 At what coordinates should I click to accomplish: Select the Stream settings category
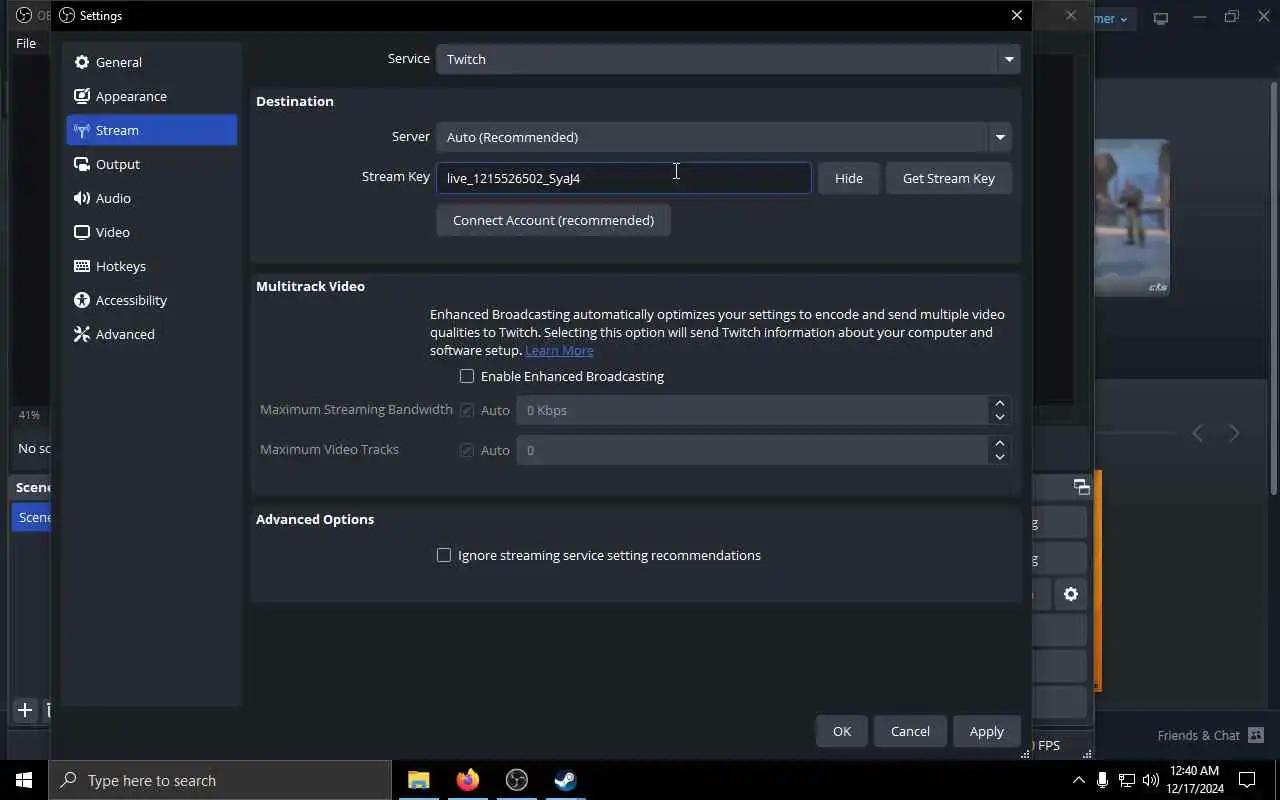pyautogui.click(x=152, y=130)
